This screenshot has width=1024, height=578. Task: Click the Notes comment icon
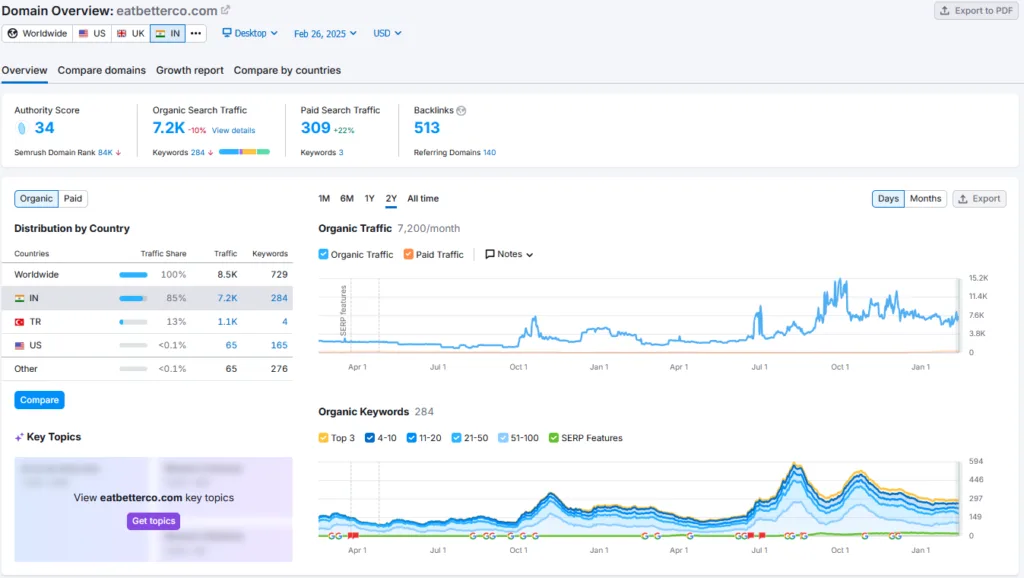pos(490,254)
